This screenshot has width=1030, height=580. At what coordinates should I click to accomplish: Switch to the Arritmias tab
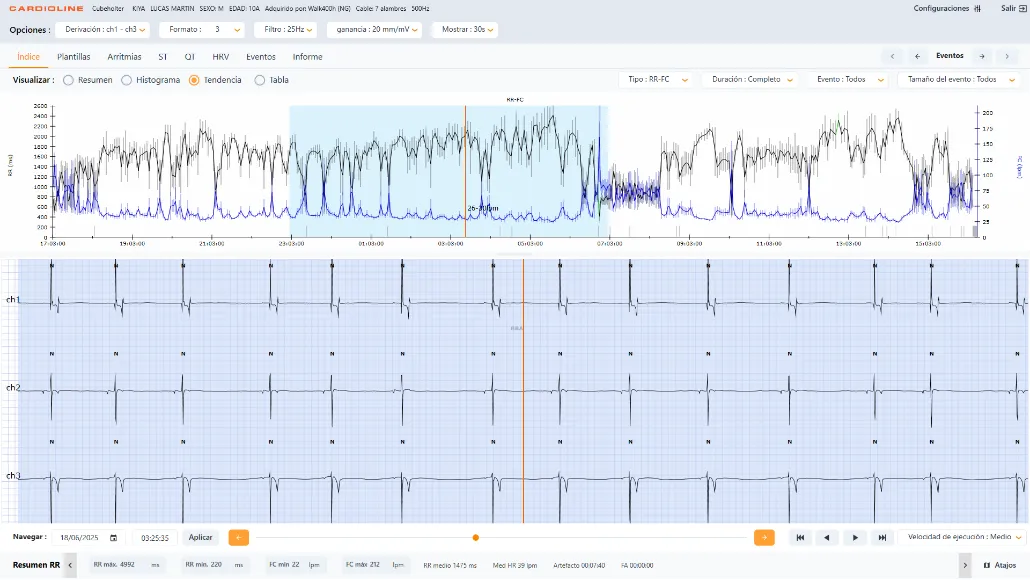click(x=124, y=57)
